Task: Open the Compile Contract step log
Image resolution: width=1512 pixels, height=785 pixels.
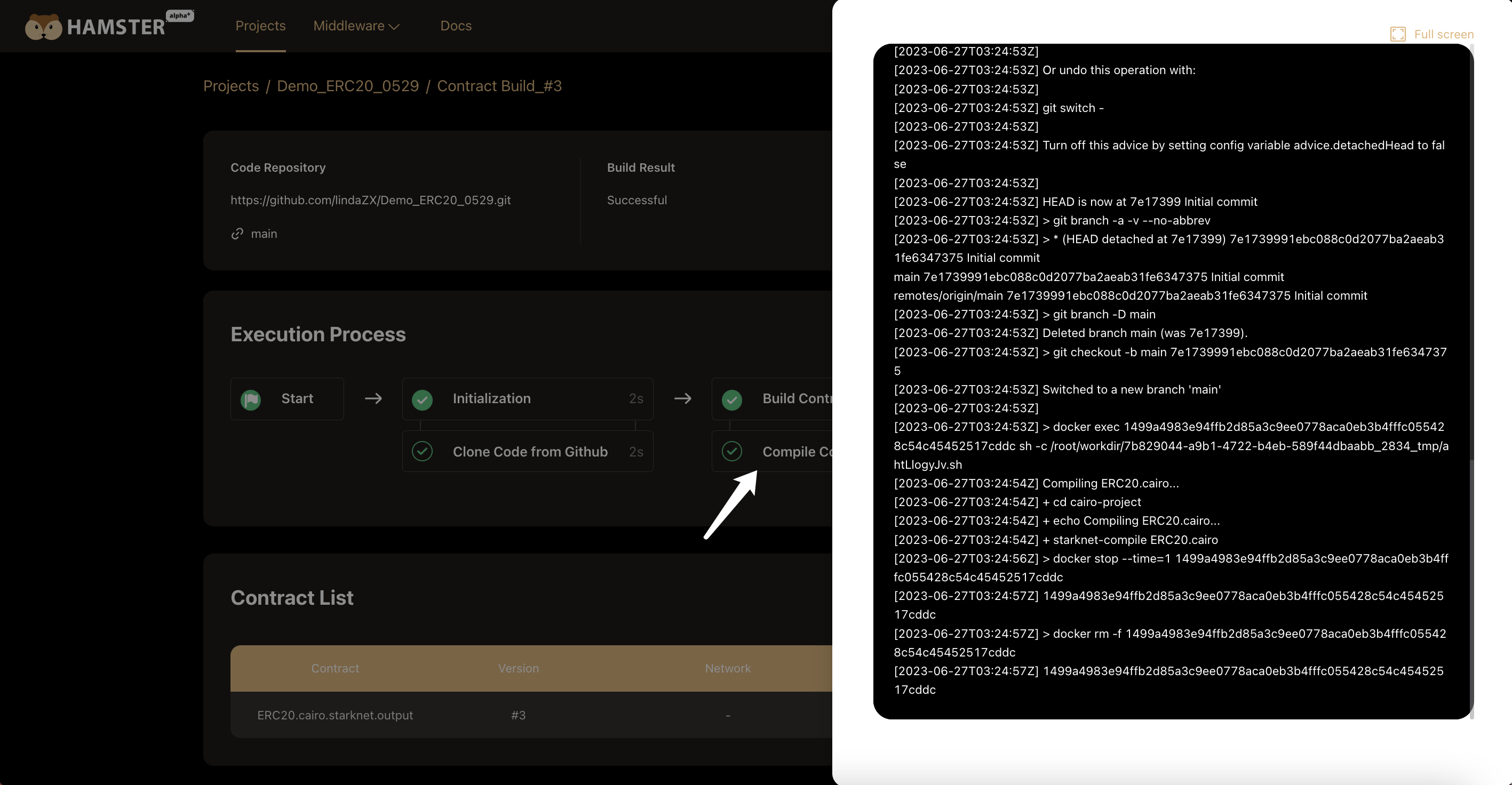Action: click(x=773, y=451)
